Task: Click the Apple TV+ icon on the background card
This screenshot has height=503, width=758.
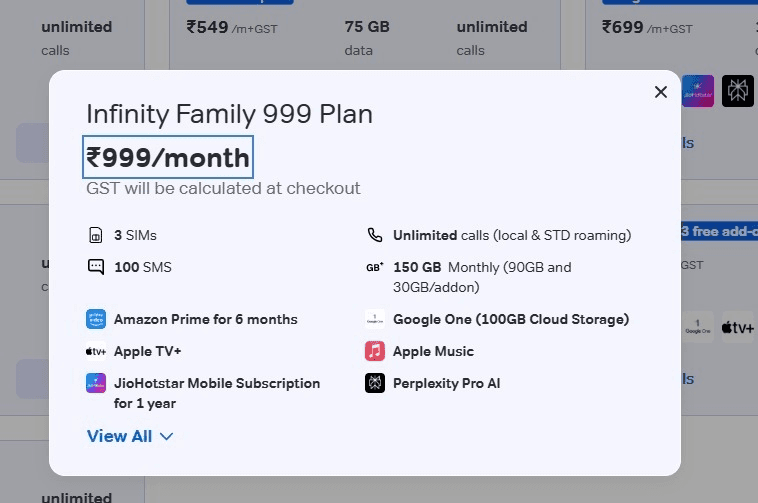Action: pos(737,327)
